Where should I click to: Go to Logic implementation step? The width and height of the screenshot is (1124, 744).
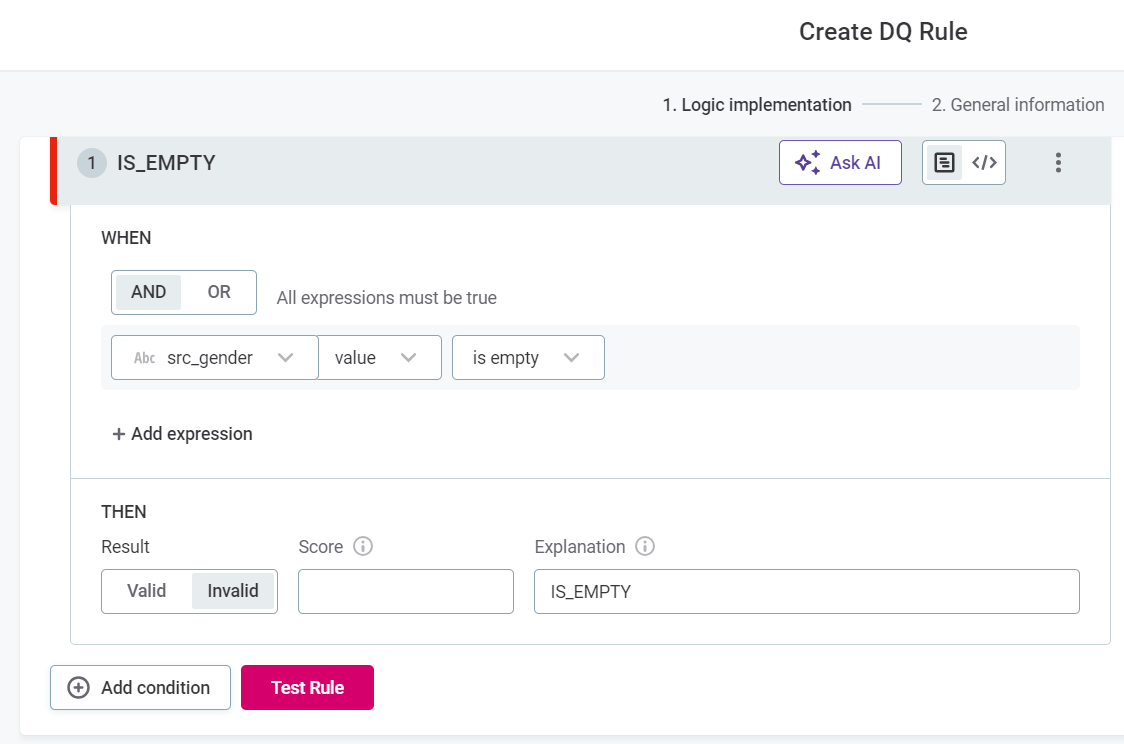click(756, 105)
